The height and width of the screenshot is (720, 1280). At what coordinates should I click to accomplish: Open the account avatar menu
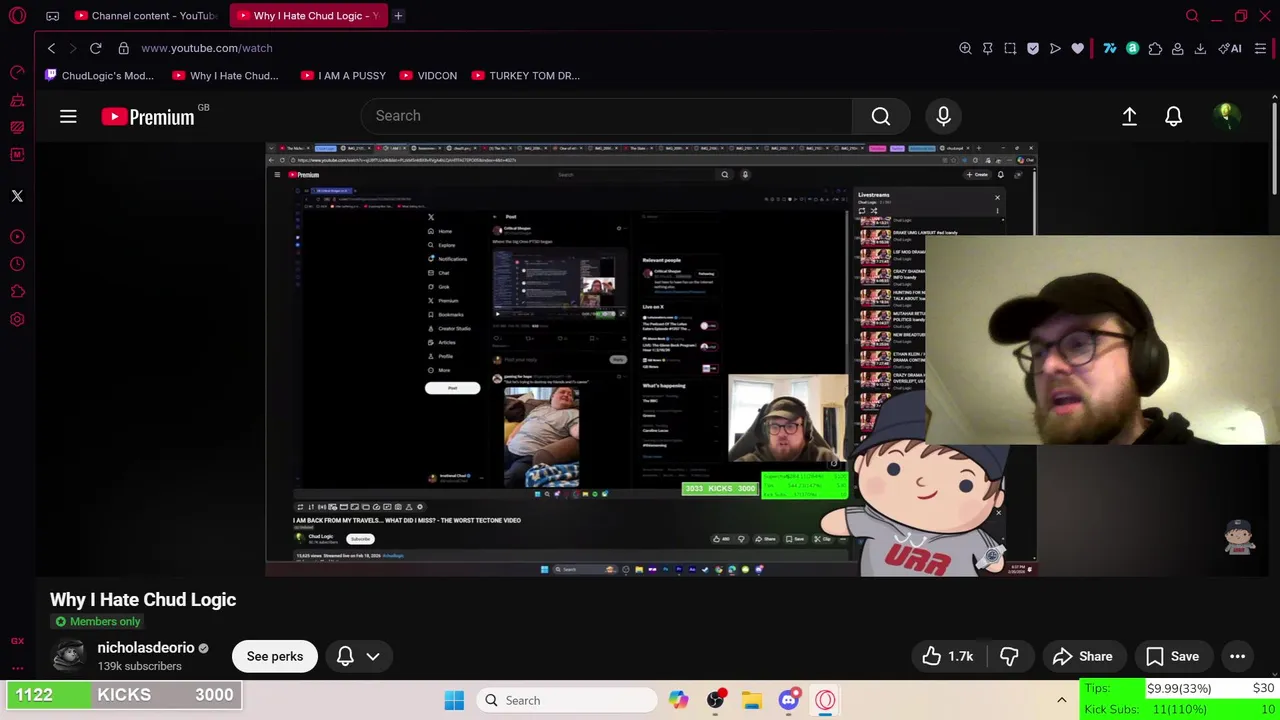(1226, 116)
